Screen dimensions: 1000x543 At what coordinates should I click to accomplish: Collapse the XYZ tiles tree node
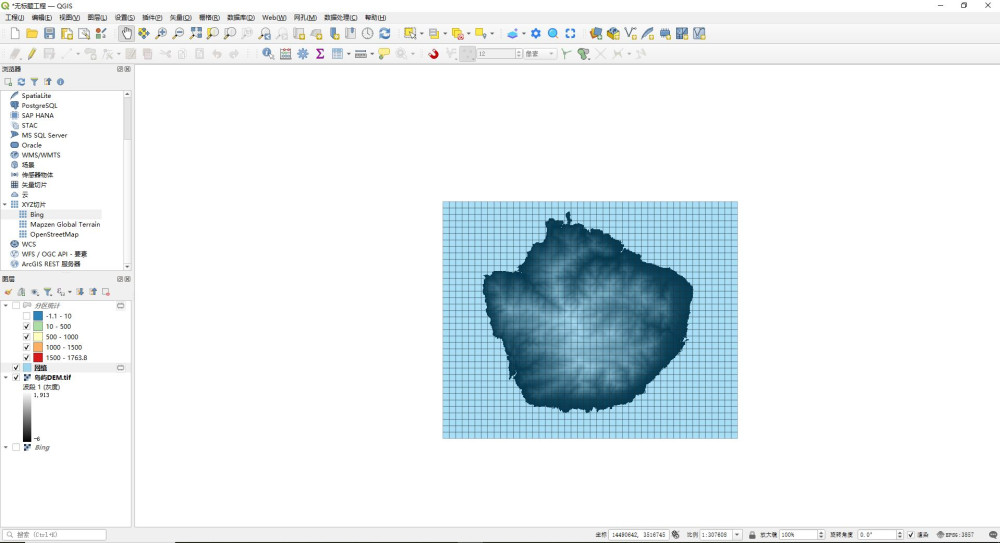click(x=5, y=205)
